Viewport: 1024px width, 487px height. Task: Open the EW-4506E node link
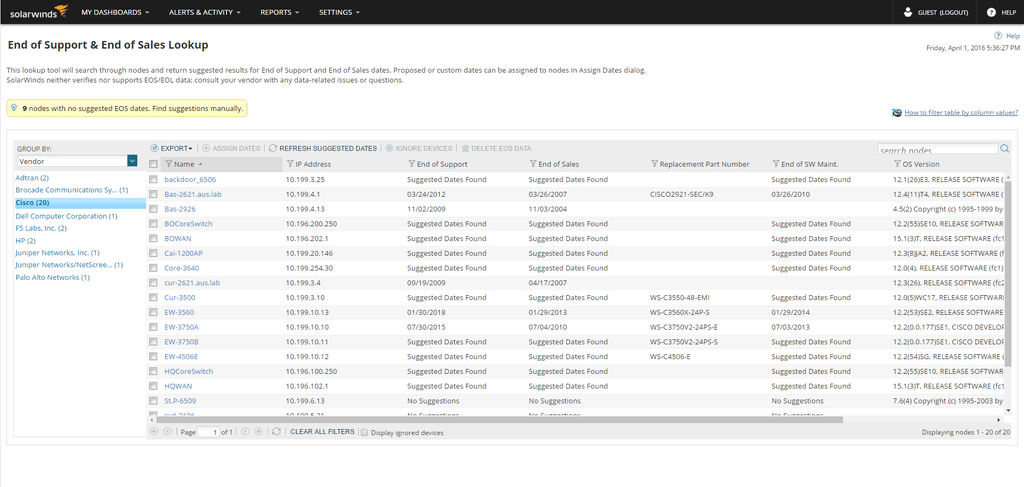pyautogui.click(x=181, y=356)
